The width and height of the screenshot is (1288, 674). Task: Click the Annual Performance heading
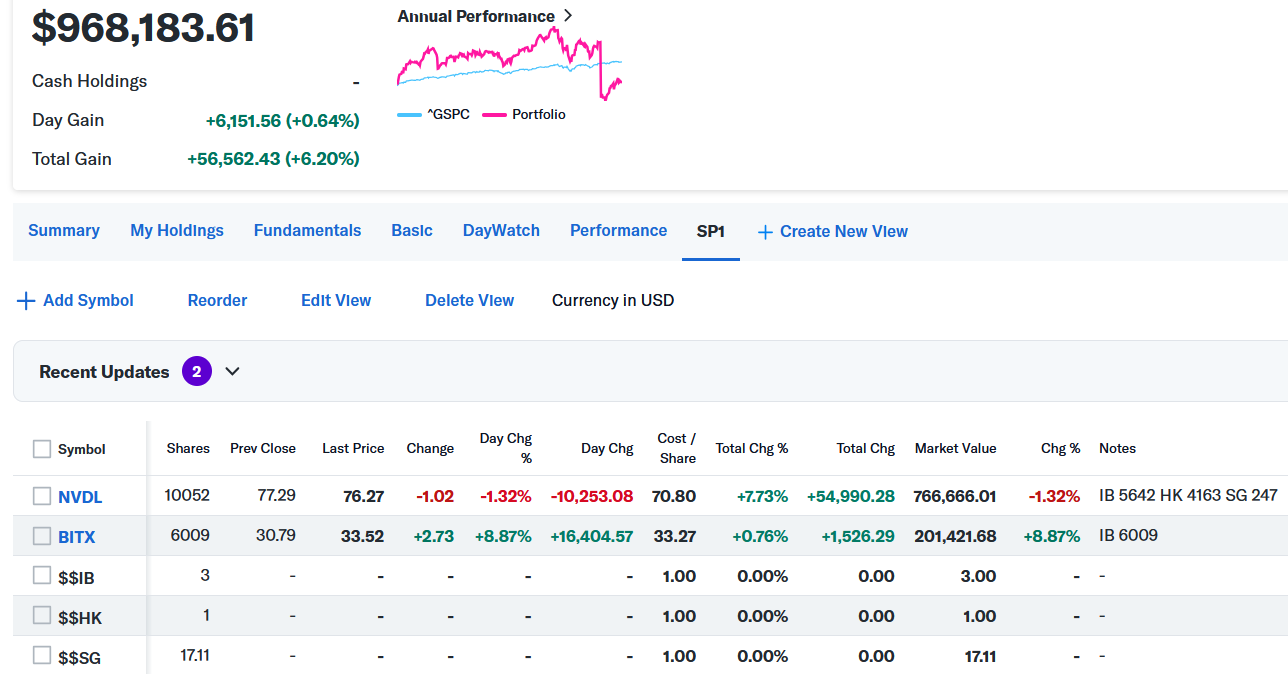click(476, 16)
